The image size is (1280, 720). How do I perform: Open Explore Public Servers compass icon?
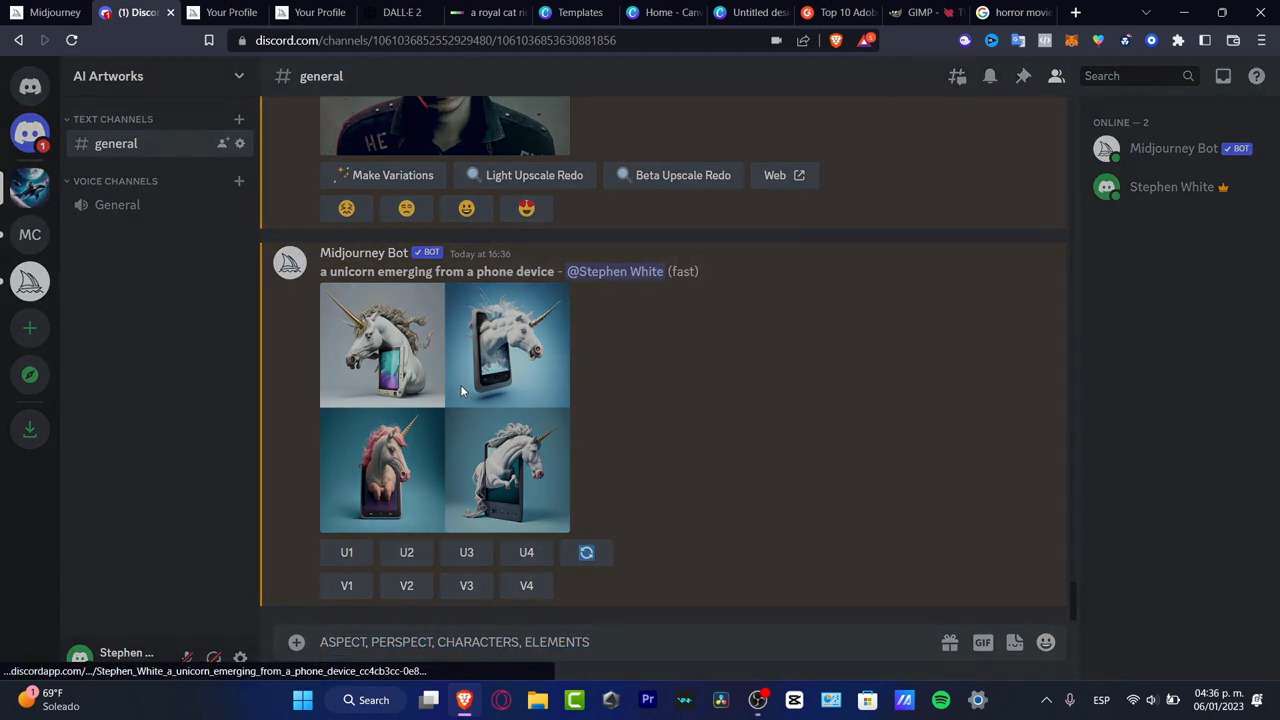(30, 375)
